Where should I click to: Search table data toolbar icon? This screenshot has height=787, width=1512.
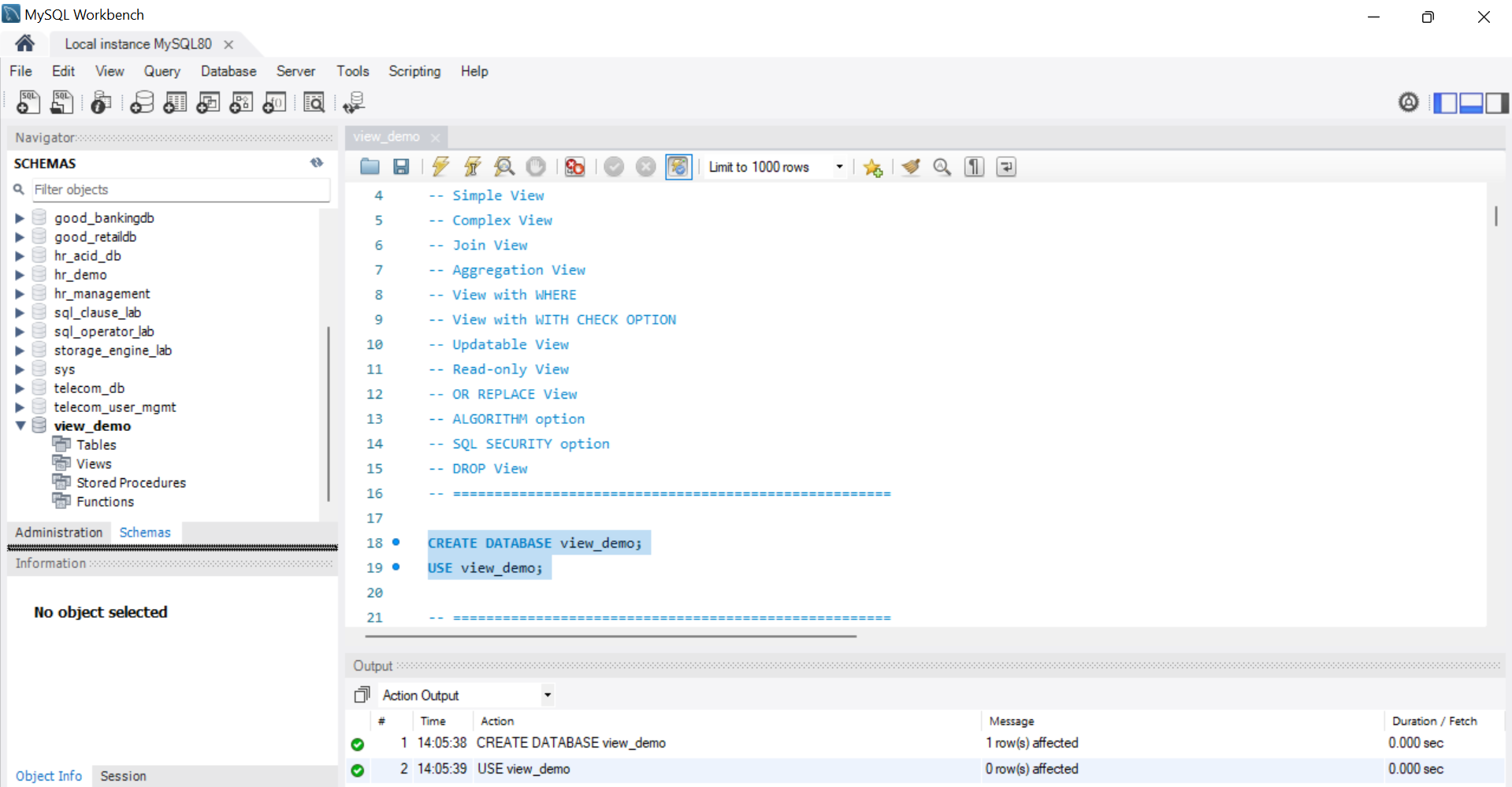tap(314, 102)
